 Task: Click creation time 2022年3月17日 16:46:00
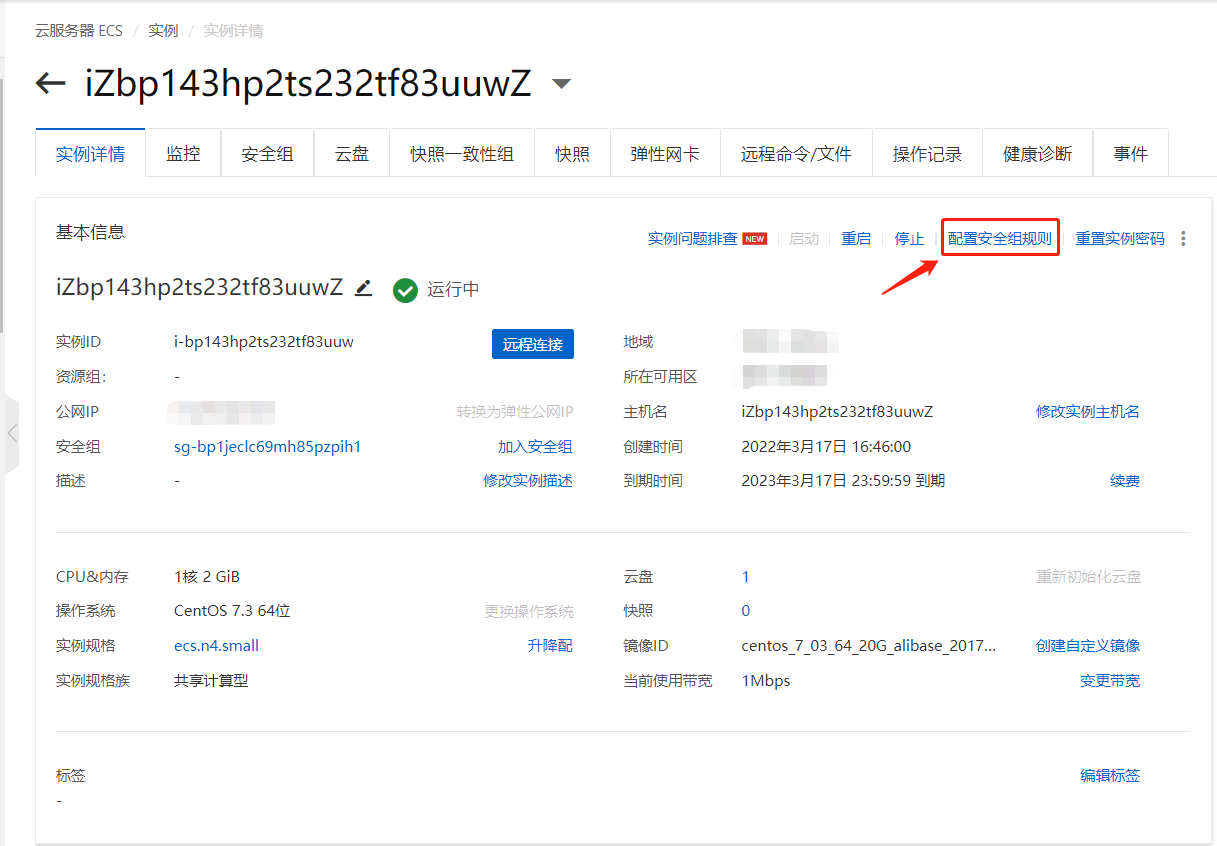coord(826,447)
